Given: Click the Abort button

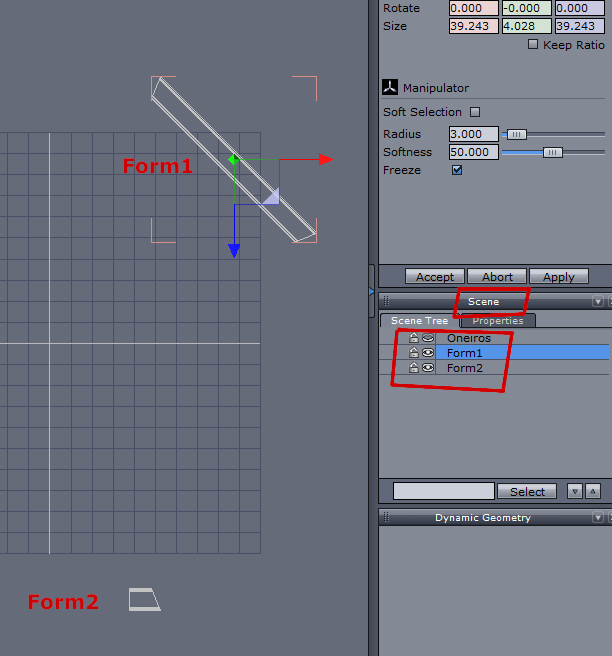Looking at the screenshot, I should tap(497, 277).
